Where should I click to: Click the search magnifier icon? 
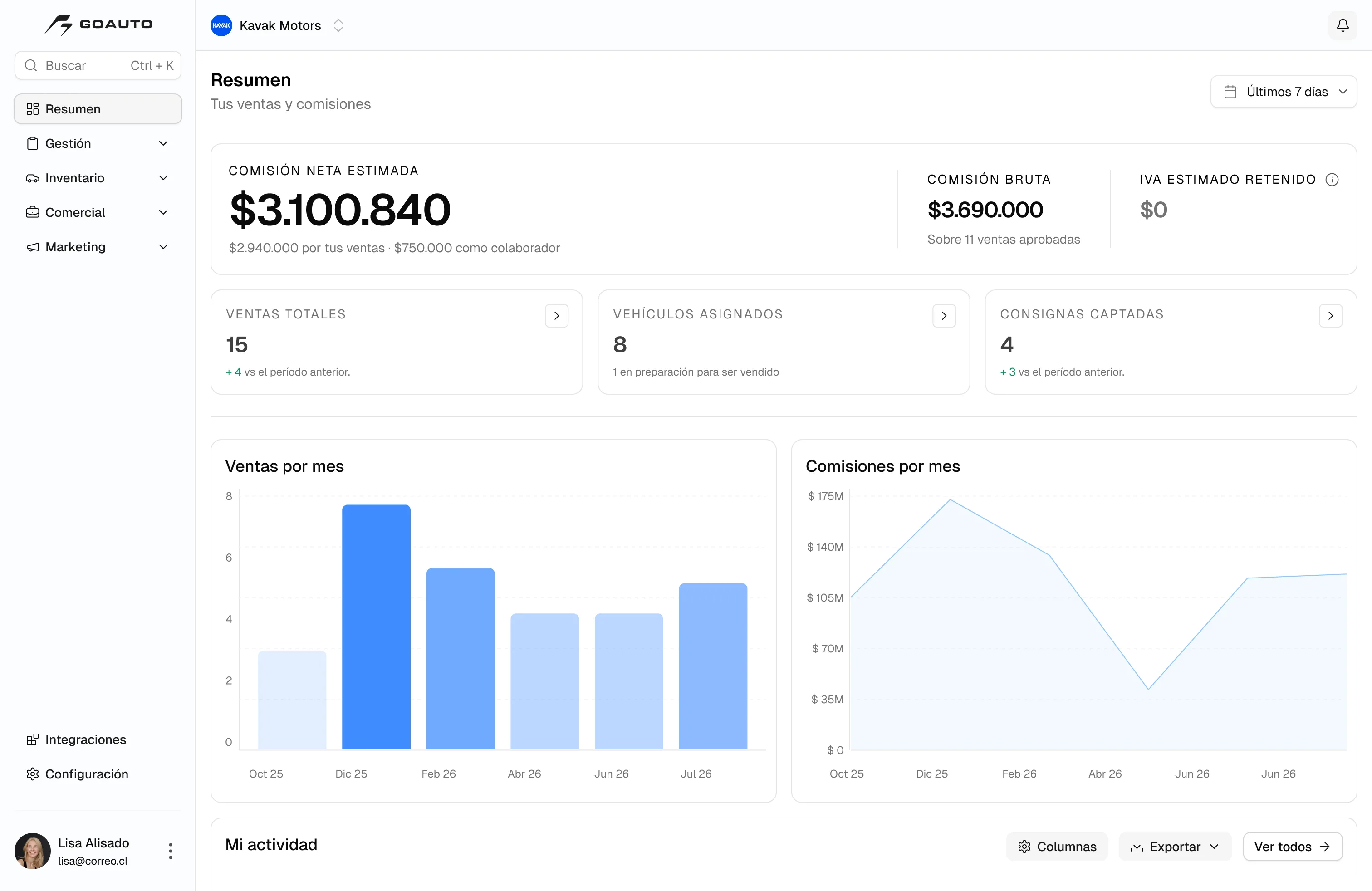tap(31, 65)
